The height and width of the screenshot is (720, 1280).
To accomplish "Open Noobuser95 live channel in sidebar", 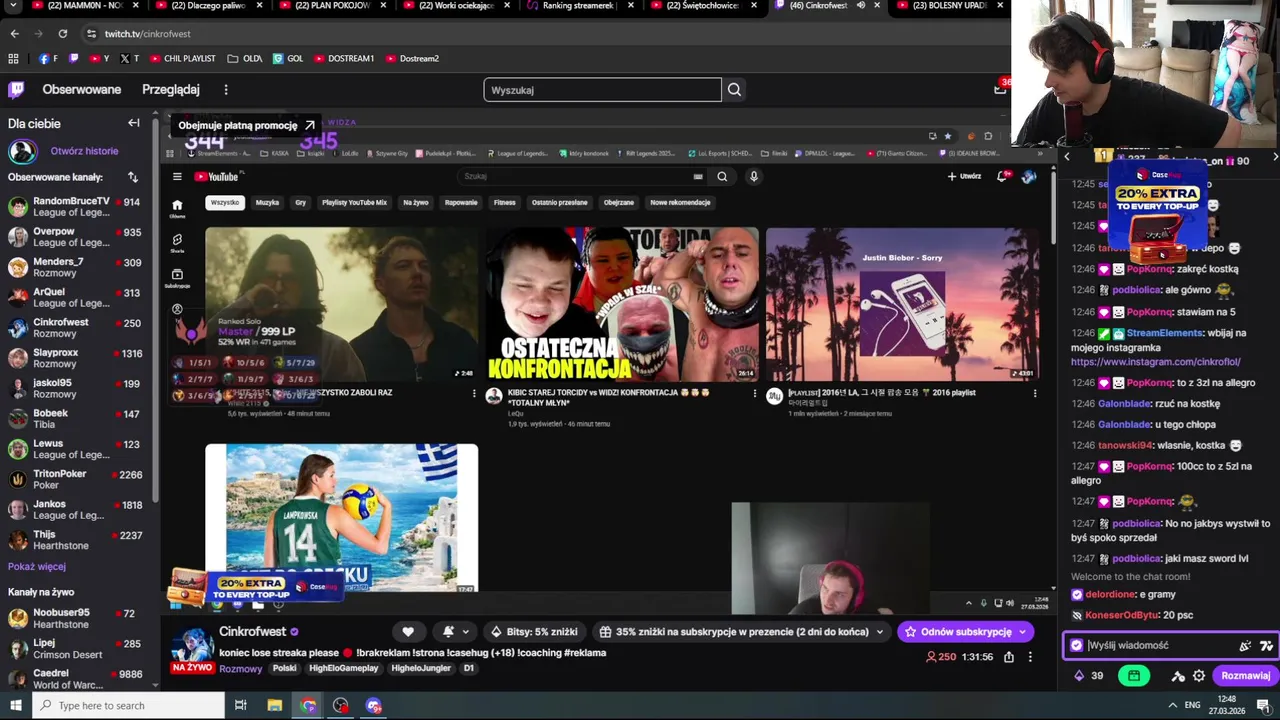I will 75,618.
